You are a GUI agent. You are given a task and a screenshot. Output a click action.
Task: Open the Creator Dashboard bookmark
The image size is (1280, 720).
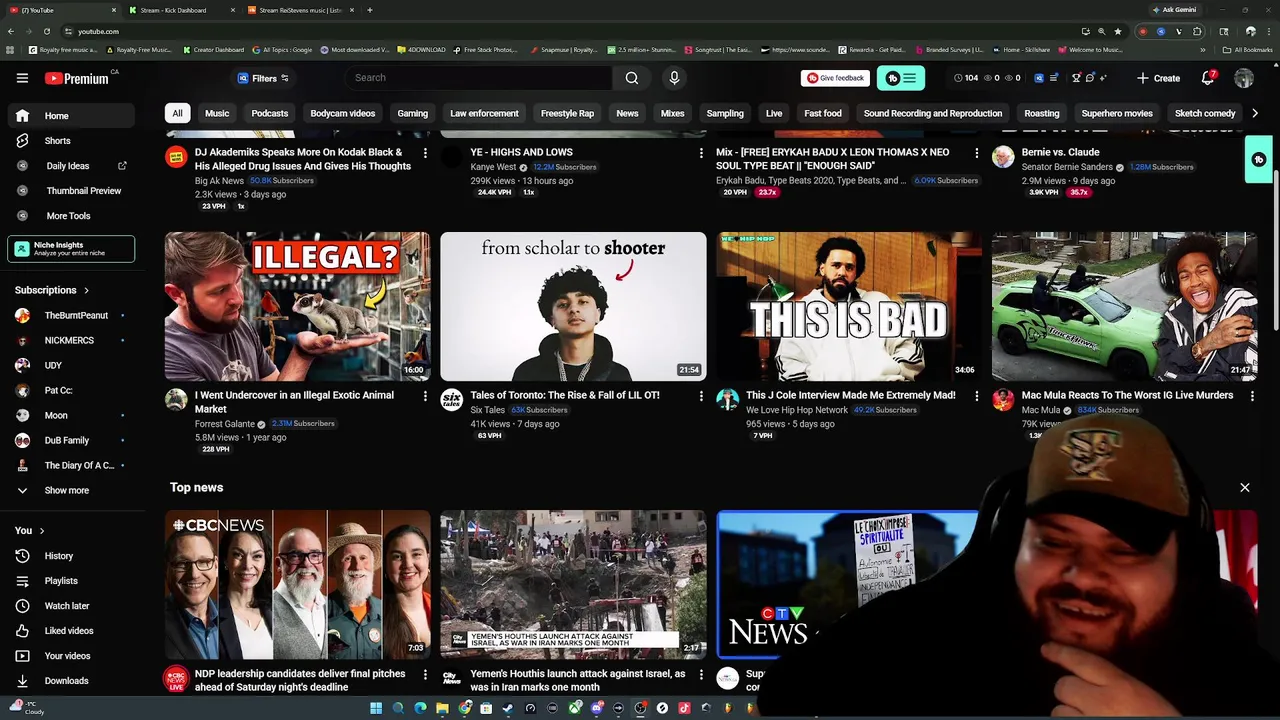tap(213, 49)
